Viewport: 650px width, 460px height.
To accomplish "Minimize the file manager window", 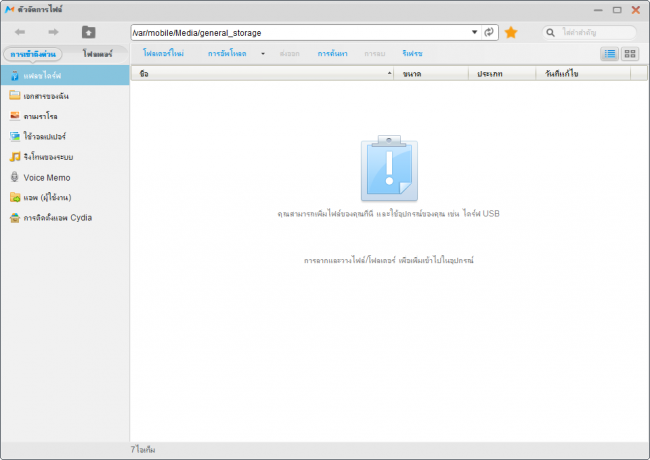I will coord(598,10).
